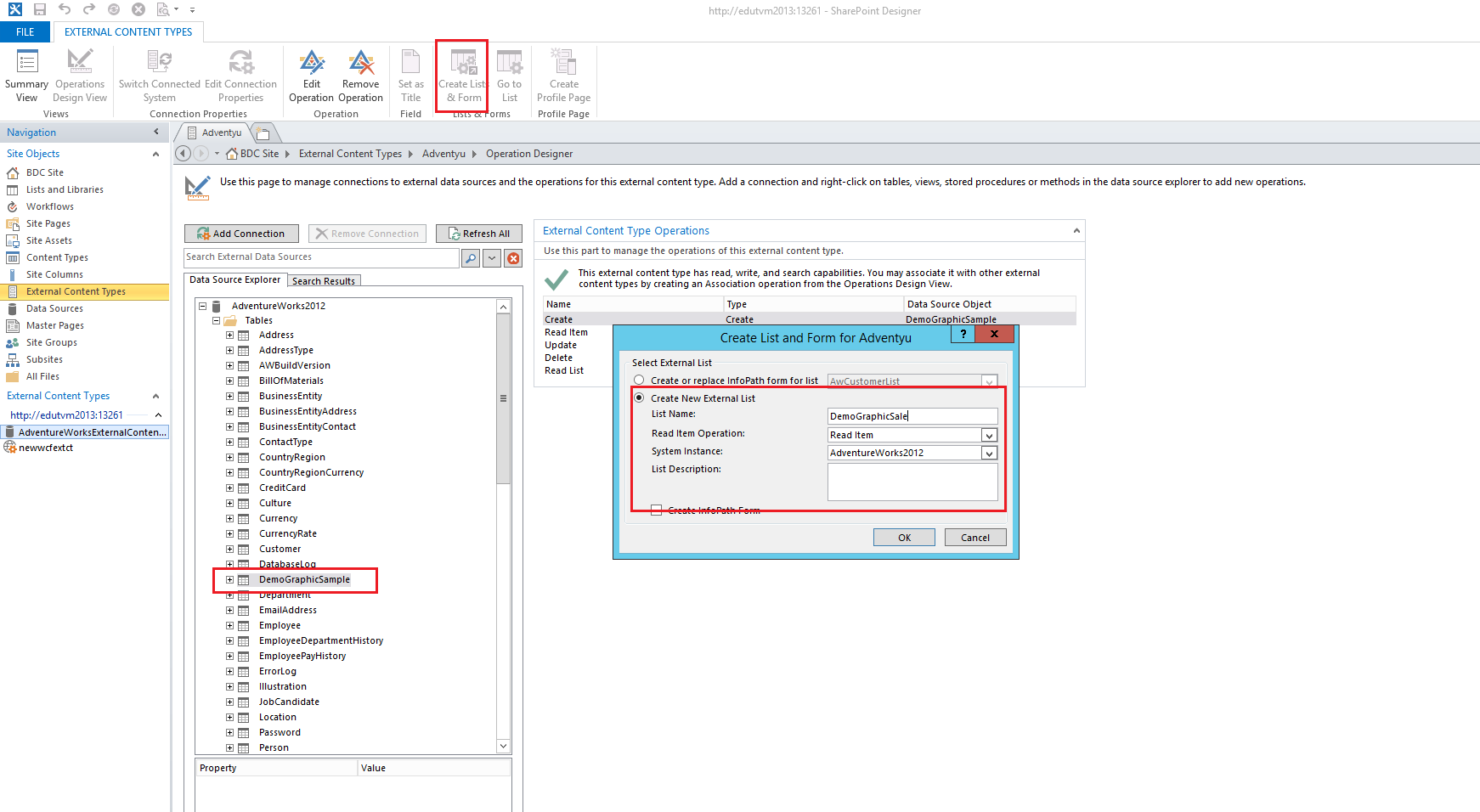Viewport: 1480px width, 812px height.
Task: Click Create List & Form
Action: [461, 75]
